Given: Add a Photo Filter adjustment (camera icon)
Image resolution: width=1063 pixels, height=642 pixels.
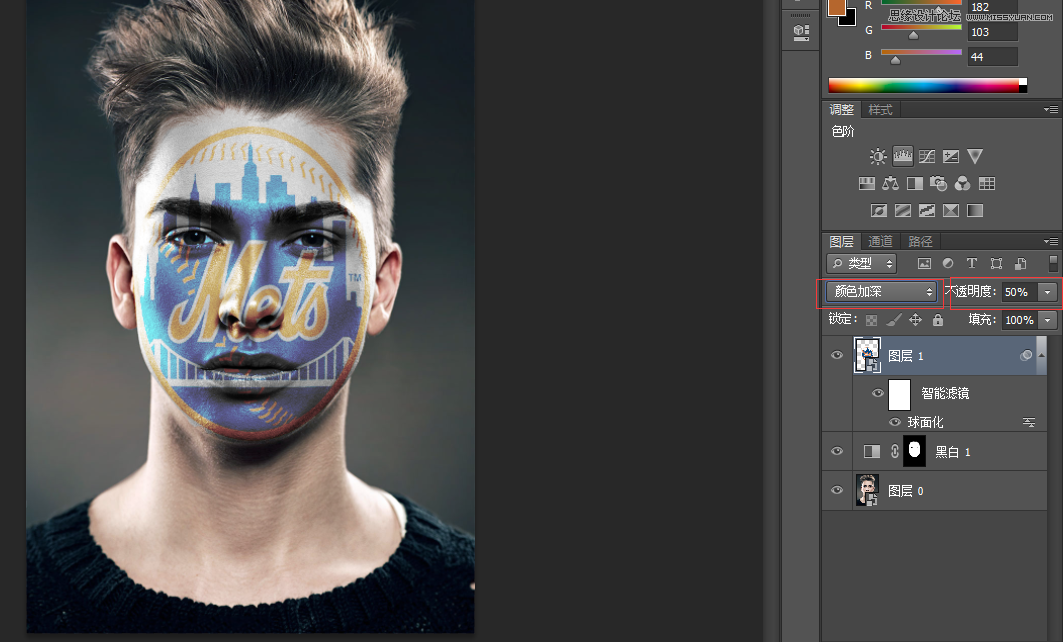Looking at the screenshot, I should (939, 184).
